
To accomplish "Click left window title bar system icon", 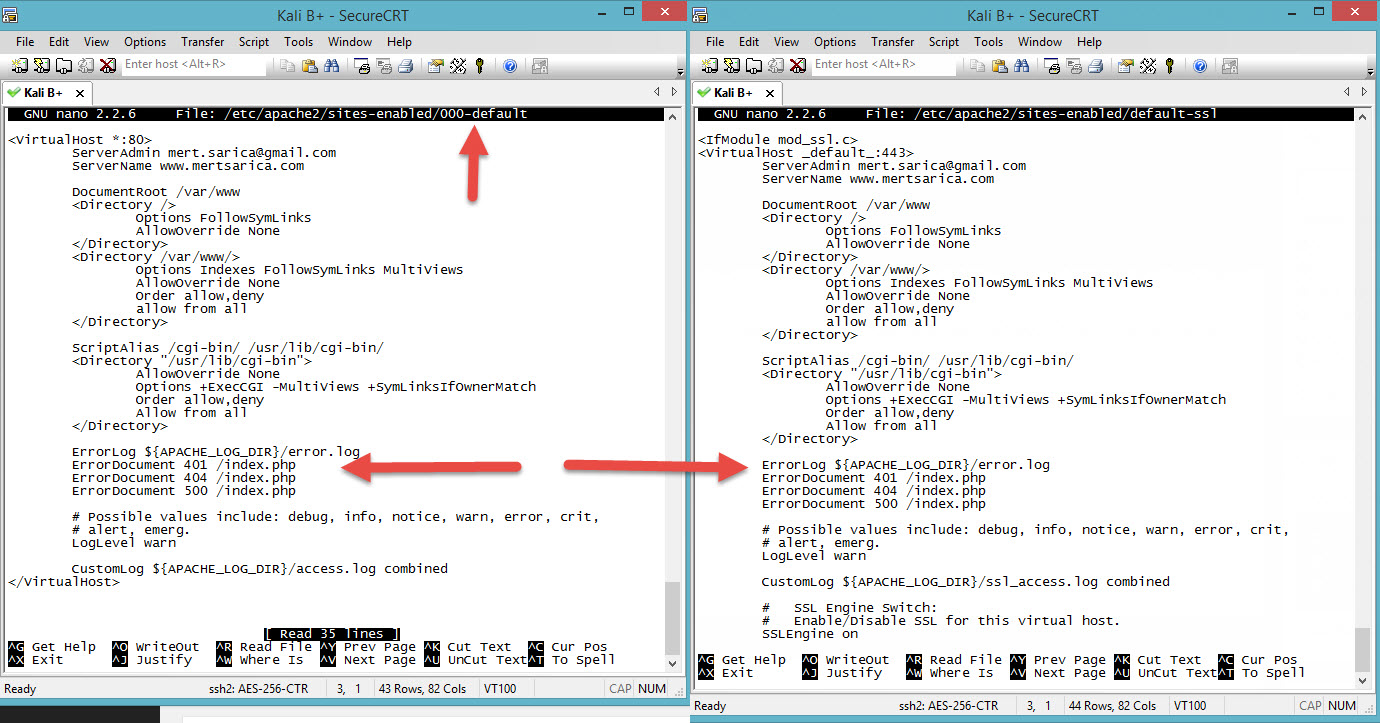I will click(11, 14).
